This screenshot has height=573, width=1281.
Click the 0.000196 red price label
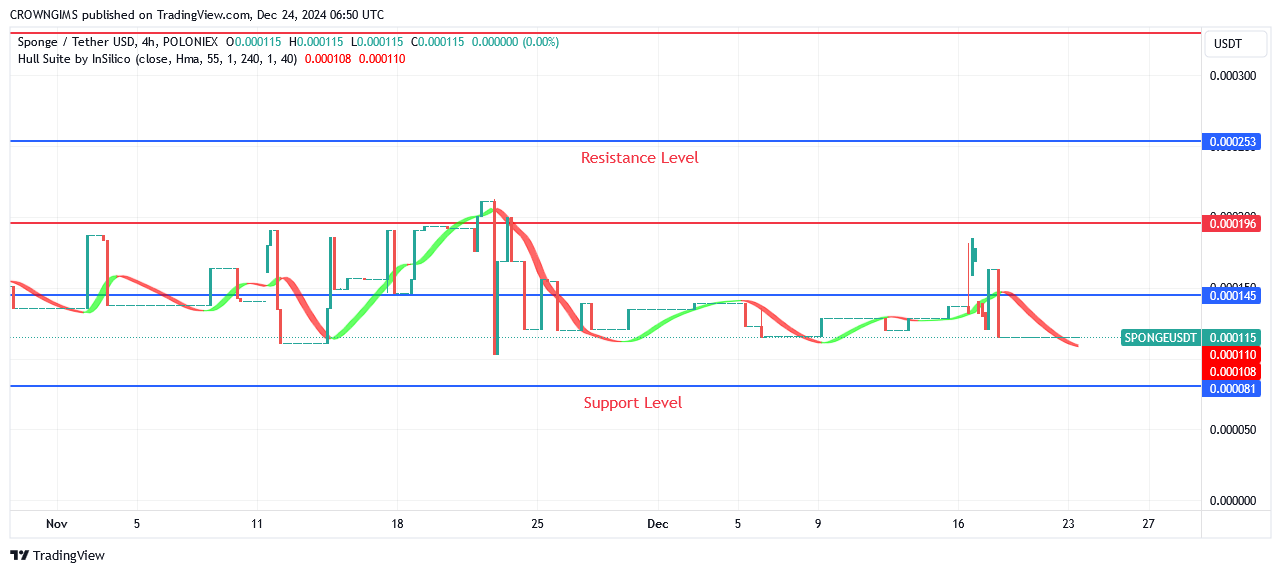click(x=1231, y=223)
